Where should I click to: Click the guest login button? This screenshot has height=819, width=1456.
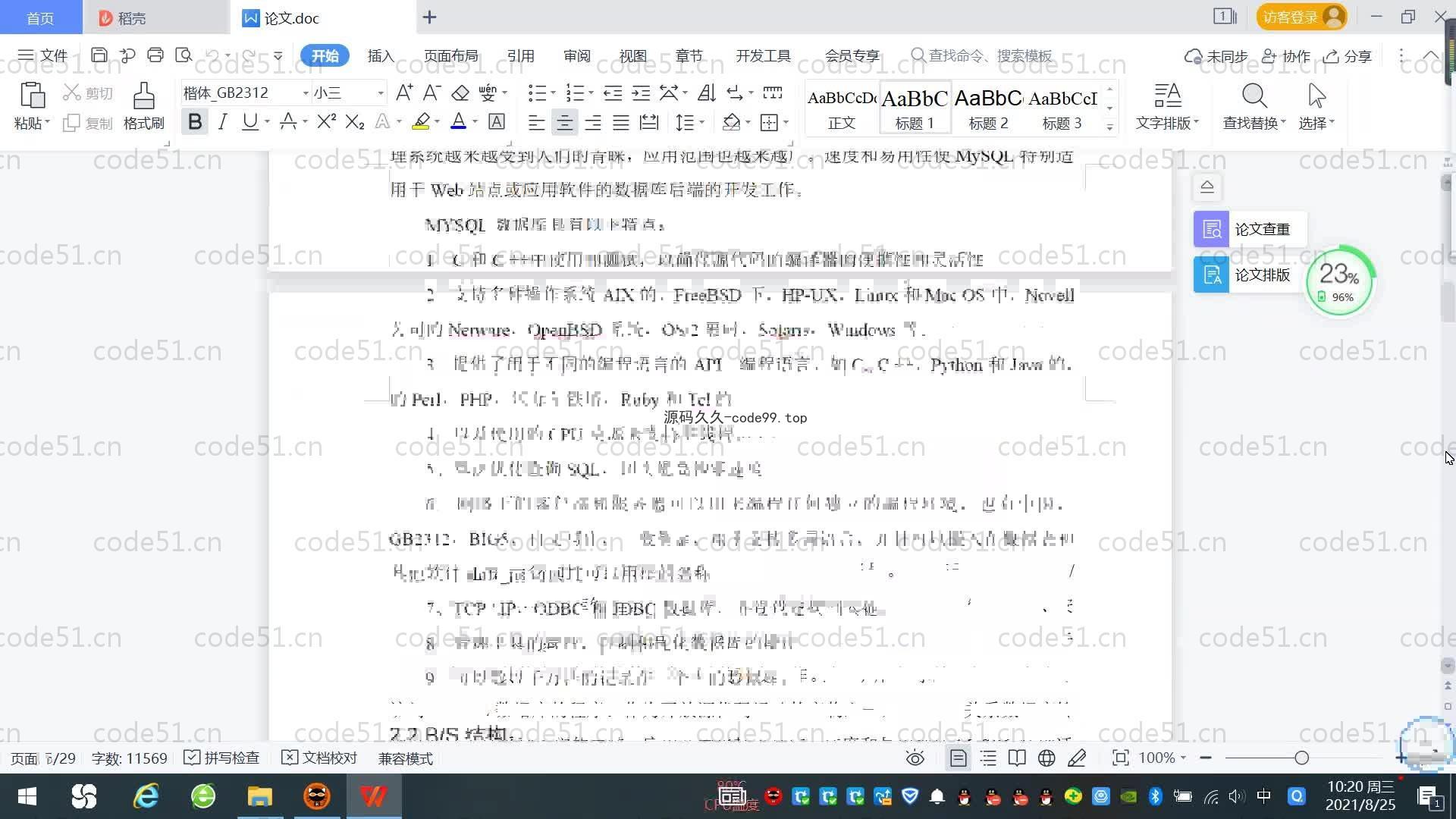tap(1301, 17)
